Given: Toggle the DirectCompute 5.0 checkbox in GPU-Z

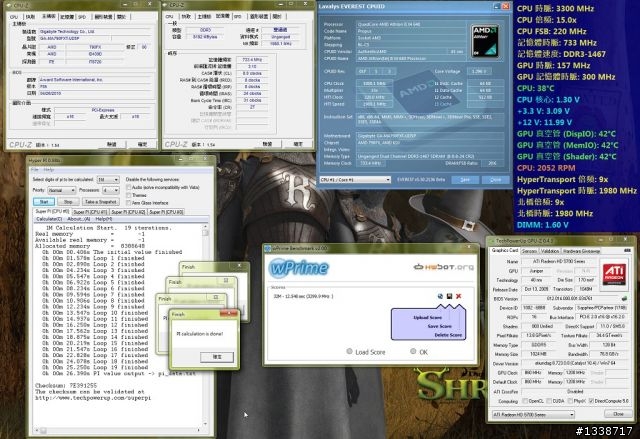Looking at the screenshot, I should 591,401.
